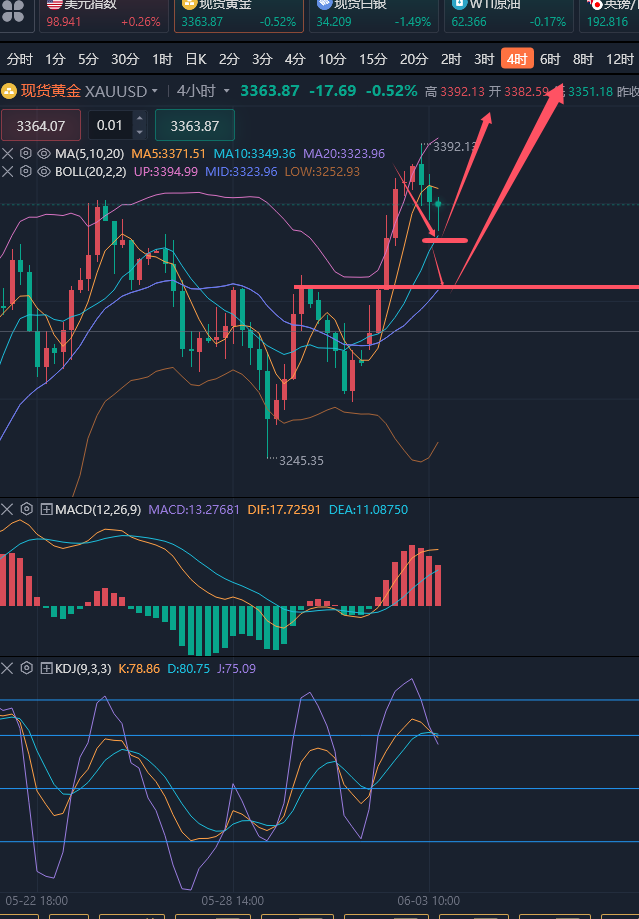The width and height of the screenshot is (639, 919).
Task: Expand the MACD panel plus icon
Action: pyautogui.click(x=46, y=509)
